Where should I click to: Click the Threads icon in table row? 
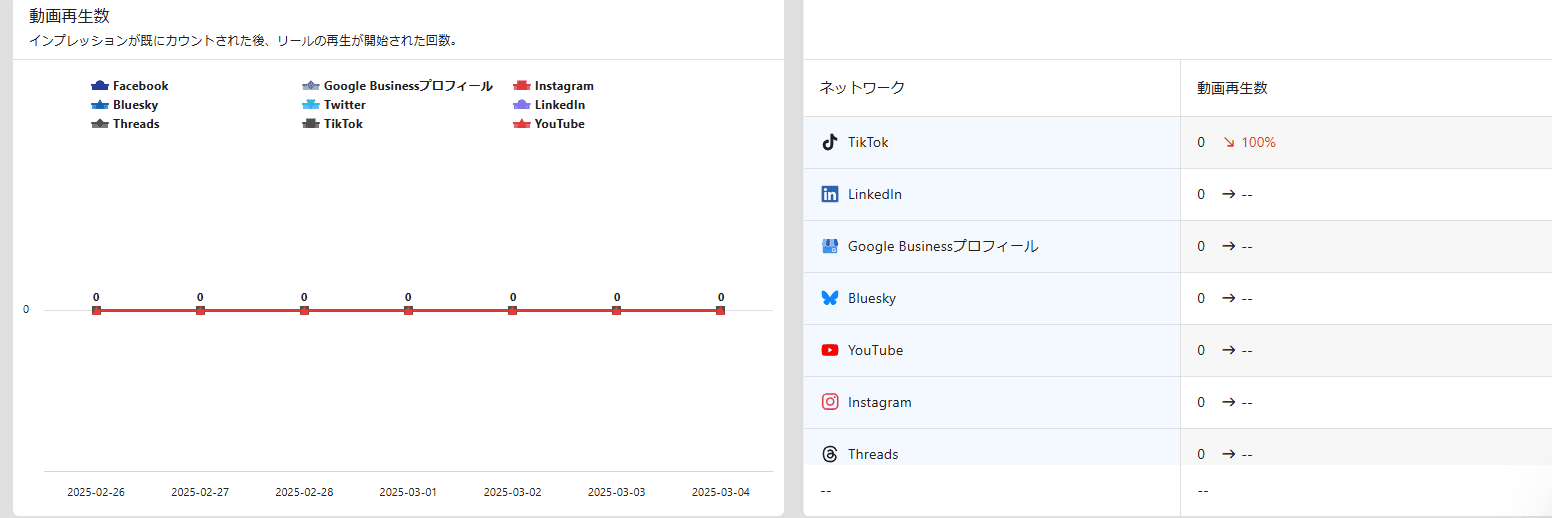click(829, 454)
